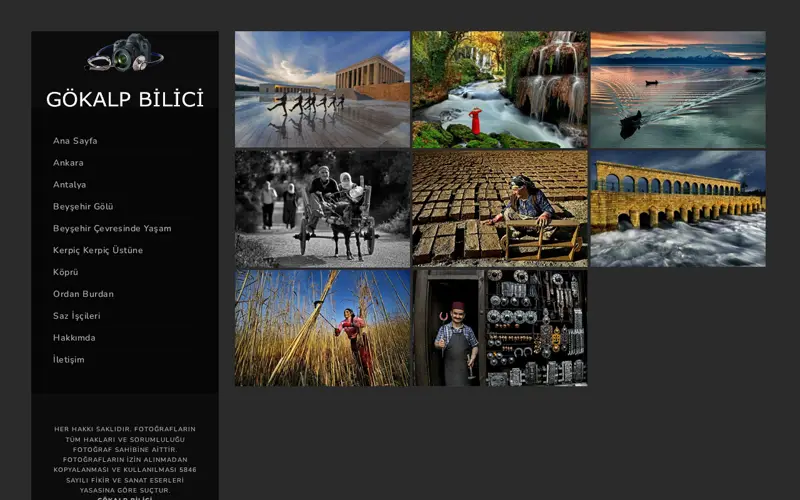Go to Saz İşçileri gallery
Image resolution: width=800 pixels, height=500 pixels.
[x=77, y=316]
